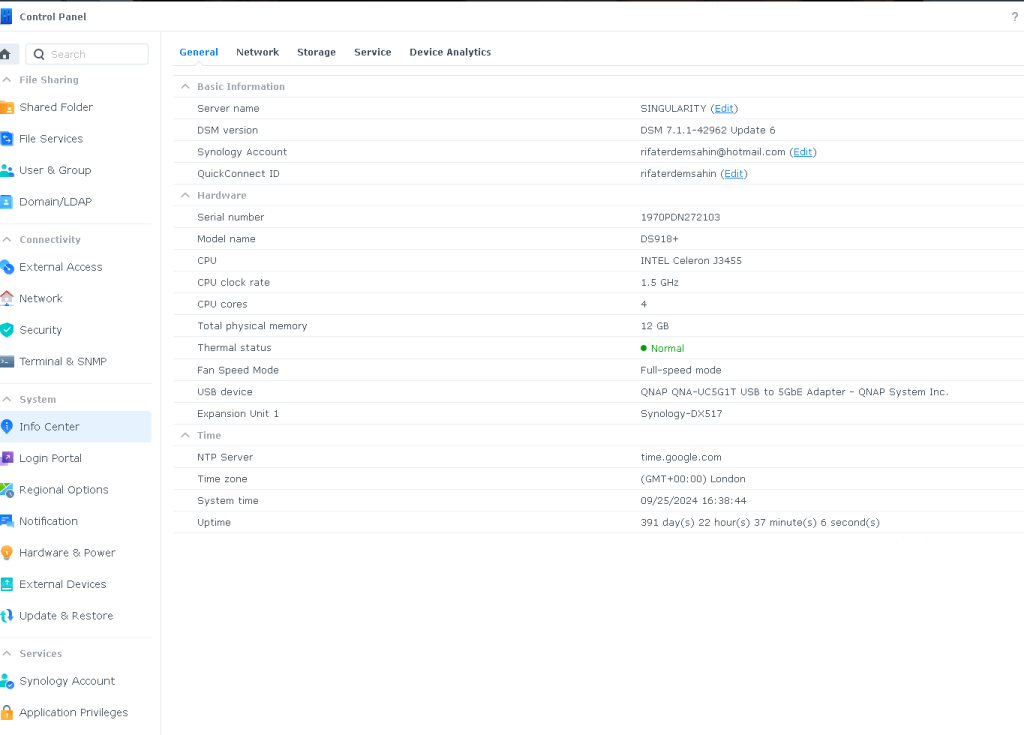Select the User & Group icon

pyautogui.click(x=7, y=170)
